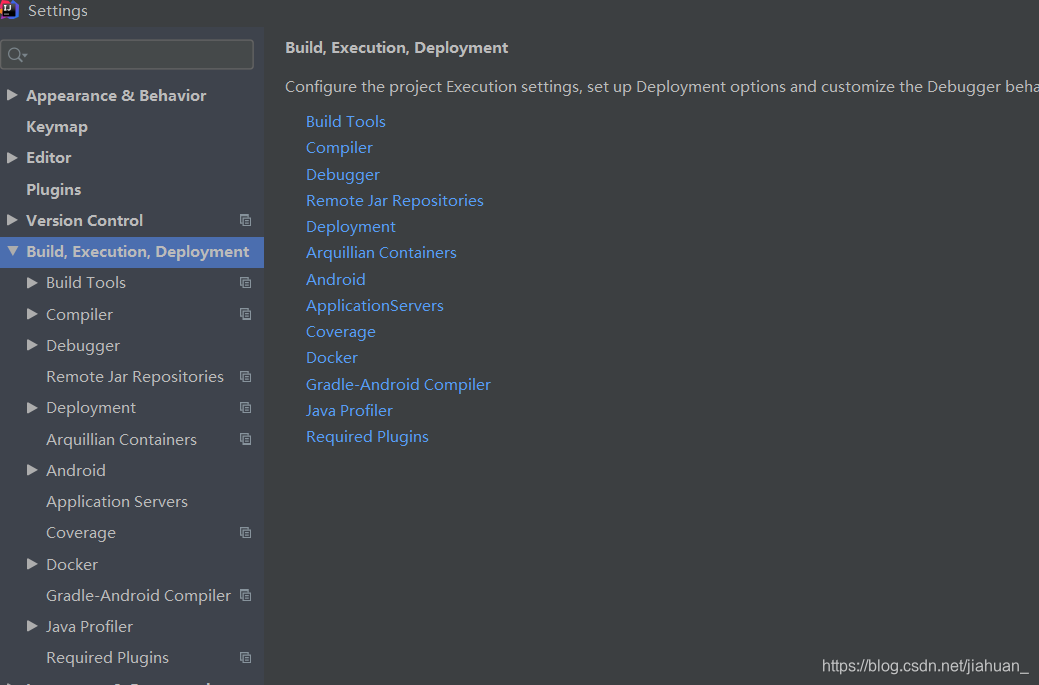Expand the Docker settings node
The width and height of the screenshot is (1039, 685).
tap(32, 565)
